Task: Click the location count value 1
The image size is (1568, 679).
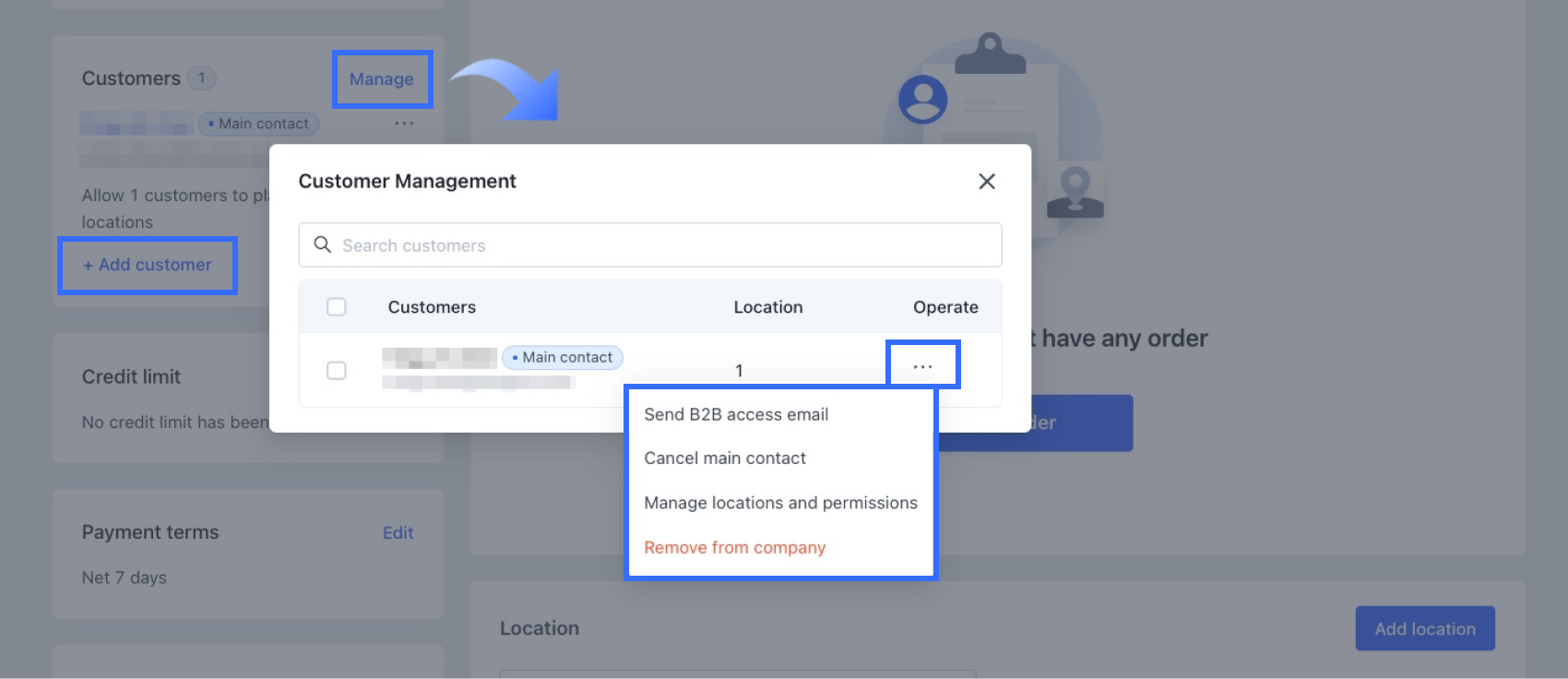Action: (739, 371)
